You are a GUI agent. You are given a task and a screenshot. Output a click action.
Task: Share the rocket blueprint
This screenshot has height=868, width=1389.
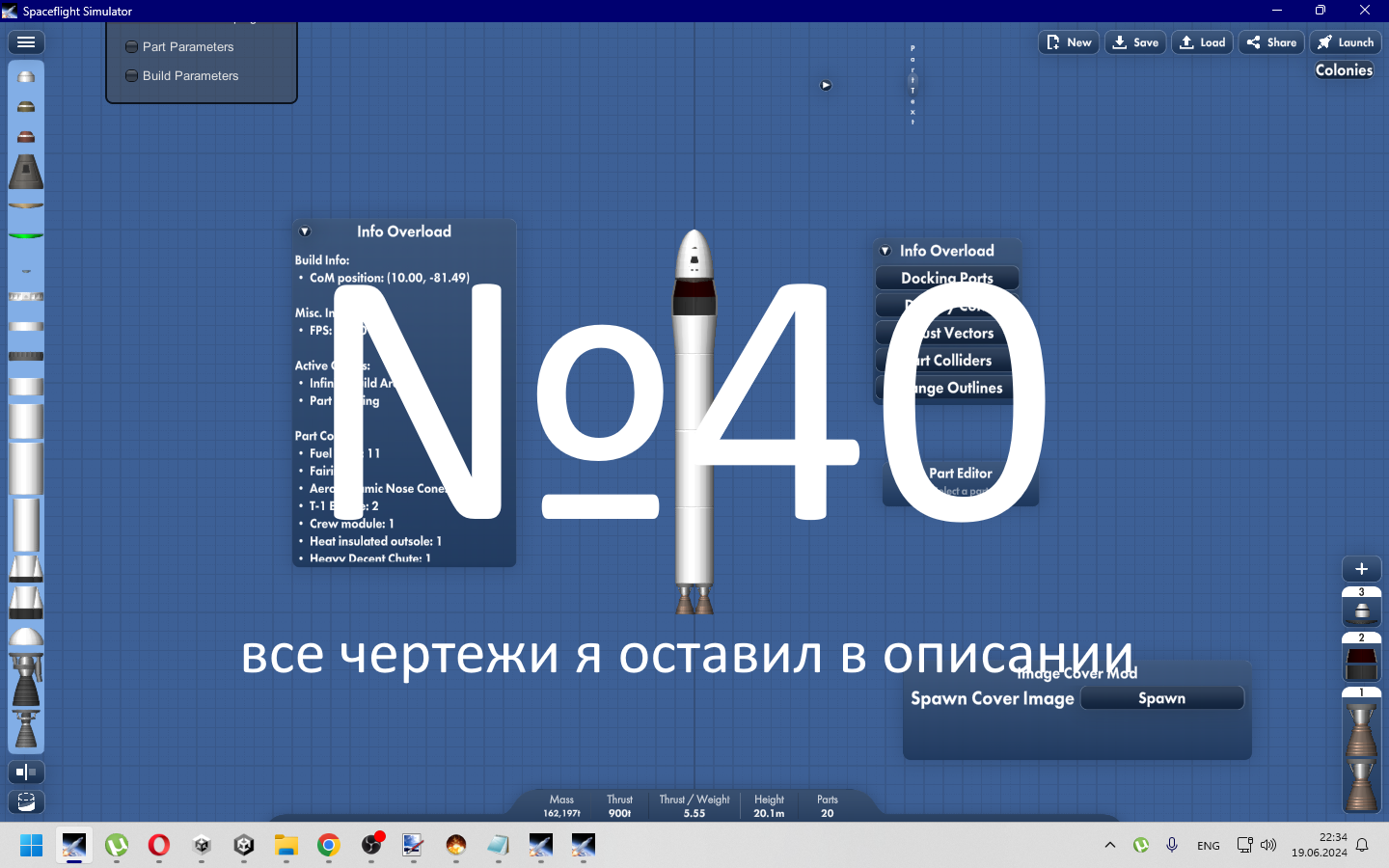coord(1271,42)
